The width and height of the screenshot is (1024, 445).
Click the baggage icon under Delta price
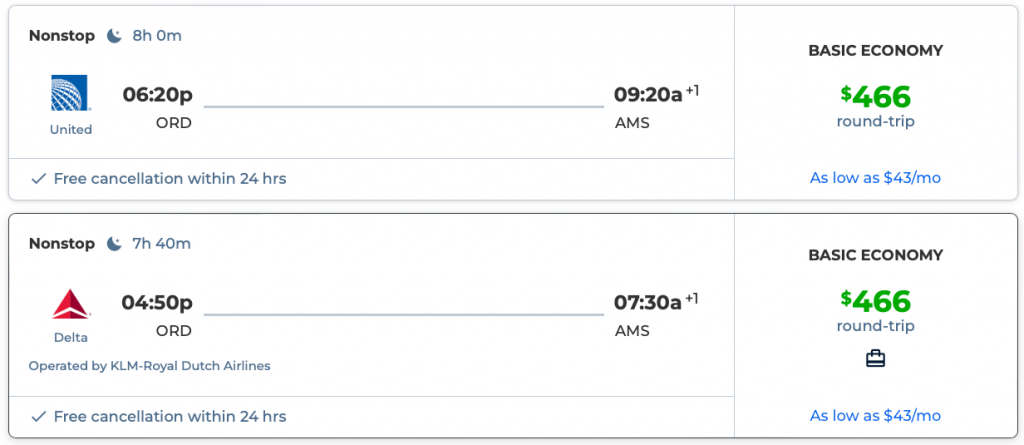[875, 358]
